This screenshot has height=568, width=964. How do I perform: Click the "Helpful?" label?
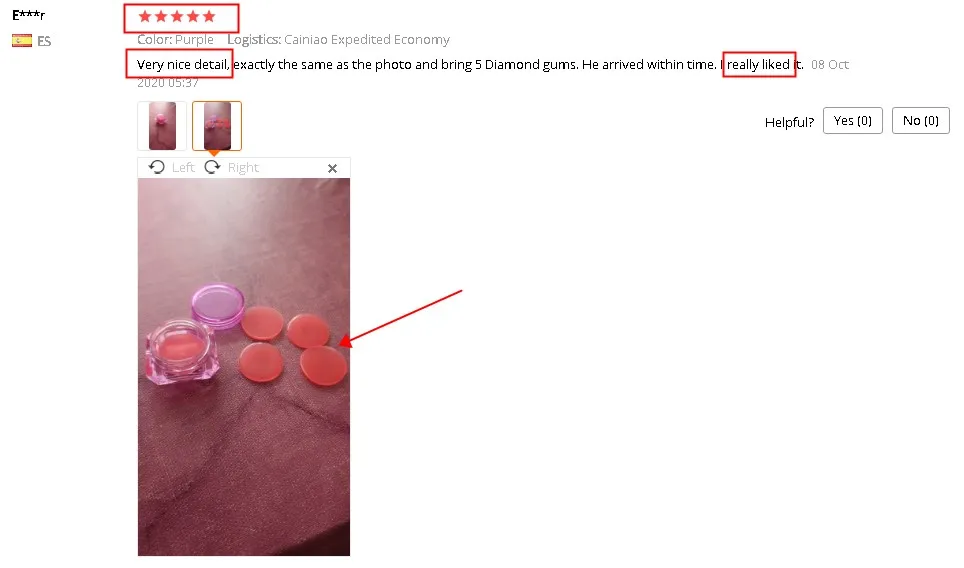coord(789,122)
